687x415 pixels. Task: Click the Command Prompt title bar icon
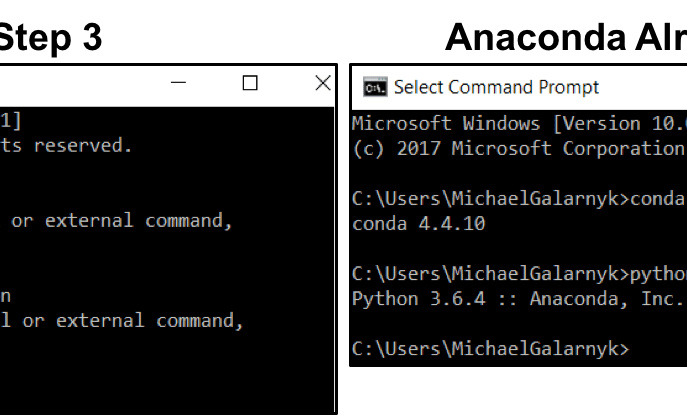tap(375, 87)
